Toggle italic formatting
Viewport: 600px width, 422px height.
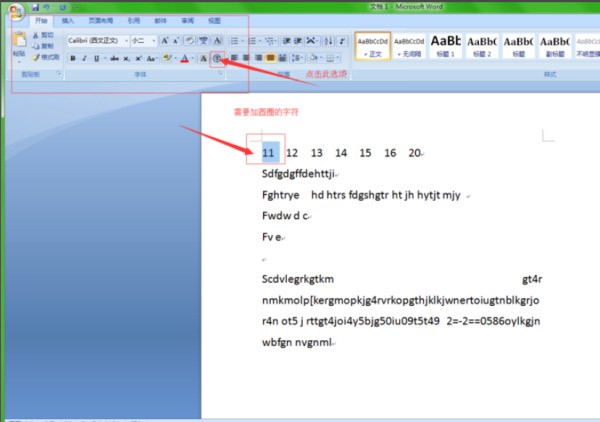click(84, 58)
